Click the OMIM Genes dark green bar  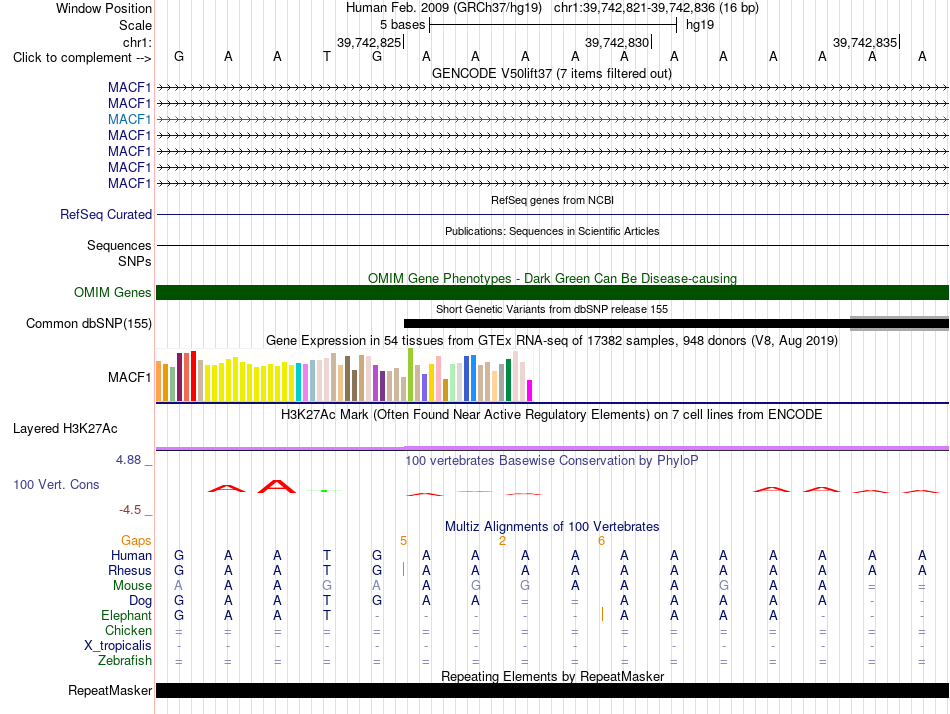click(552, 292)
